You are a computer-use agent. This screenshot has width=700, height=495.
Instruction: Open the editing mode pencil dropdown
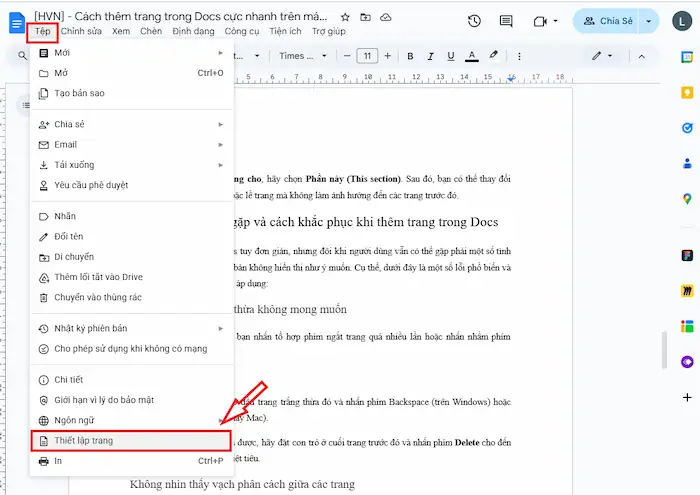click(x=602, y=56)
